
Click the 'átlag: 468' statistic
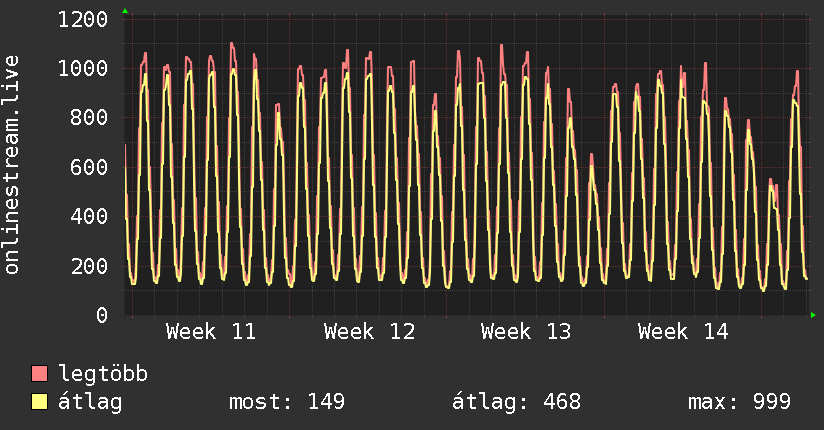click(x=517, y=402)
